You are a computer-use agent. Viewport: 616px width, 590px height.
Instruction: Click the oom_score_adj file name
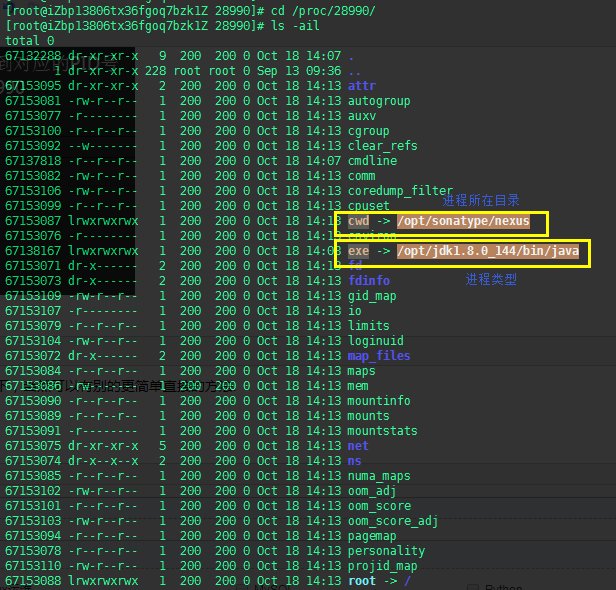point(393,521)
